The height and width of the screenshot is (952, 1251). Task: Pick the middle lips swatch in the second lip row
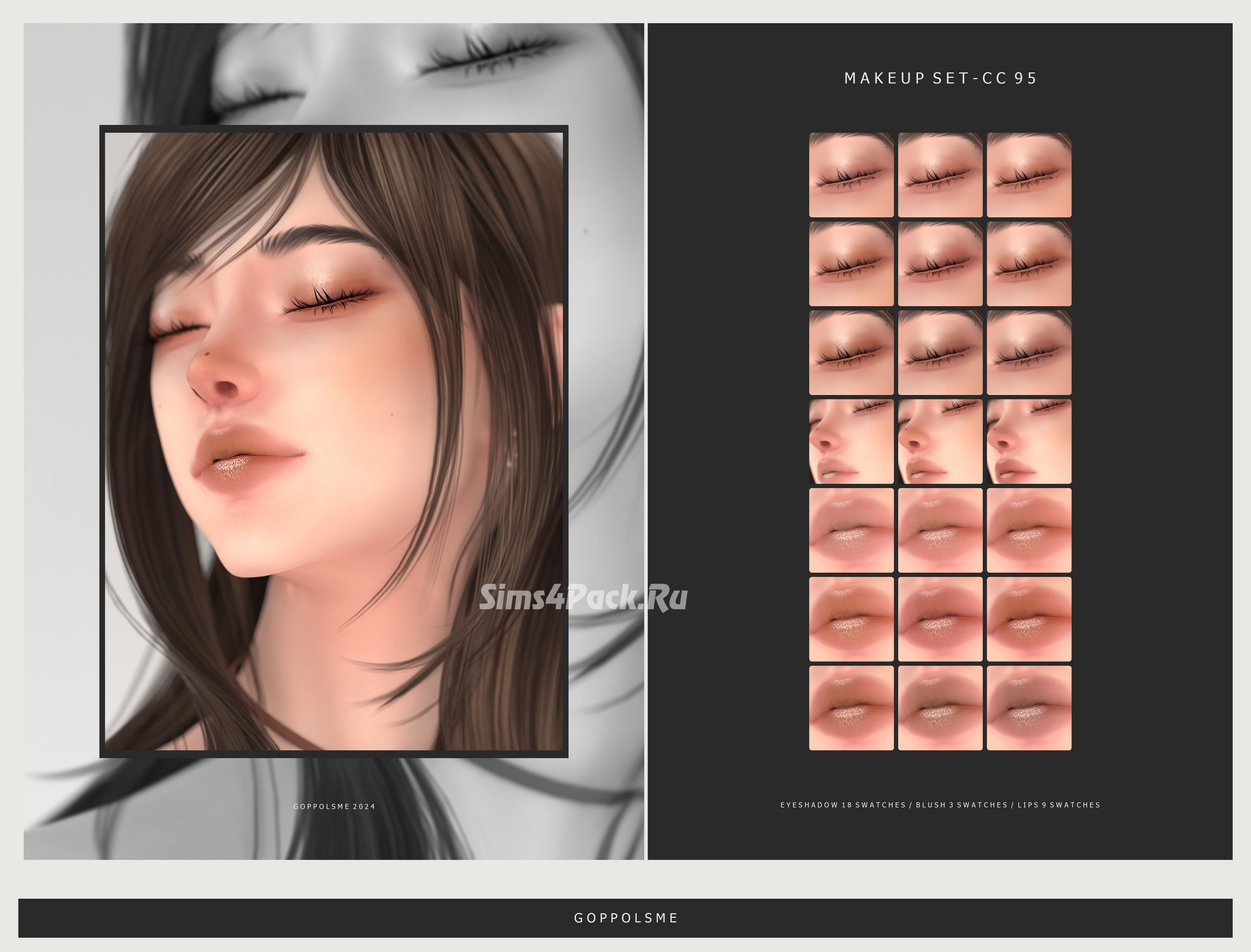tap(940, 619)
